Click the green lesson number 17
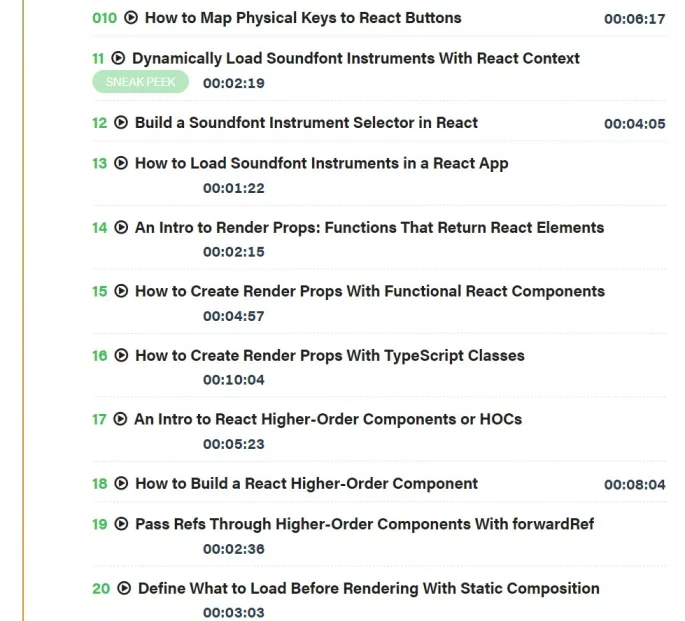Viewport: 685px width, 621px height. [99, 419]
